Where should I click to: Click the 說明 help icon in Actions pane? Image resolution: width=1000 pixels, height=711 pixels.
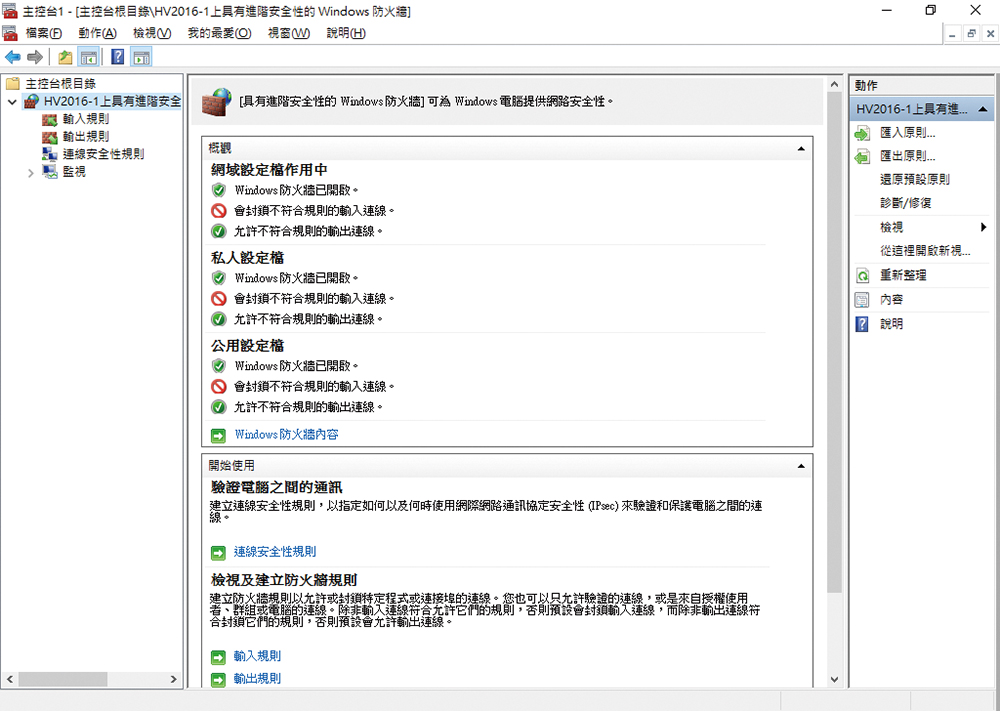coord(862,324)
